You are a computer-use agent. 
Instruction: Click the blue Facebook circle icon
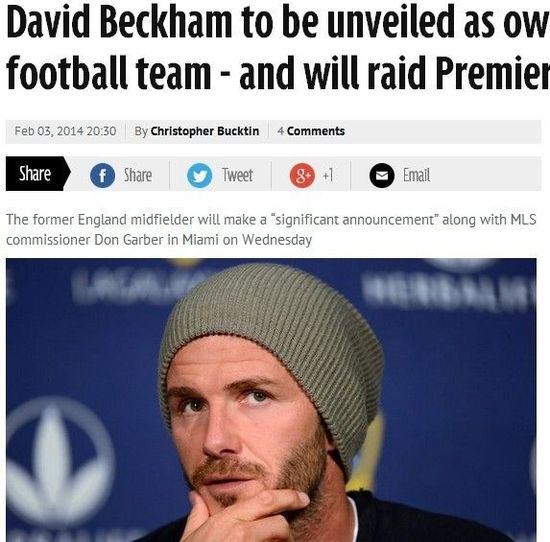(x=102, y=175)
